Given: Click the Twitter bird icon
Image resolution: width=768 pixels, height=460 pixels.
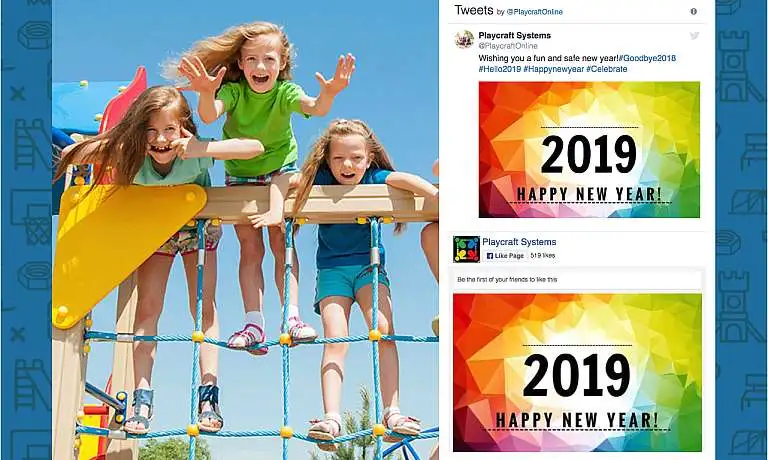Looking at the screenshot, I should (x=694, y=35).
